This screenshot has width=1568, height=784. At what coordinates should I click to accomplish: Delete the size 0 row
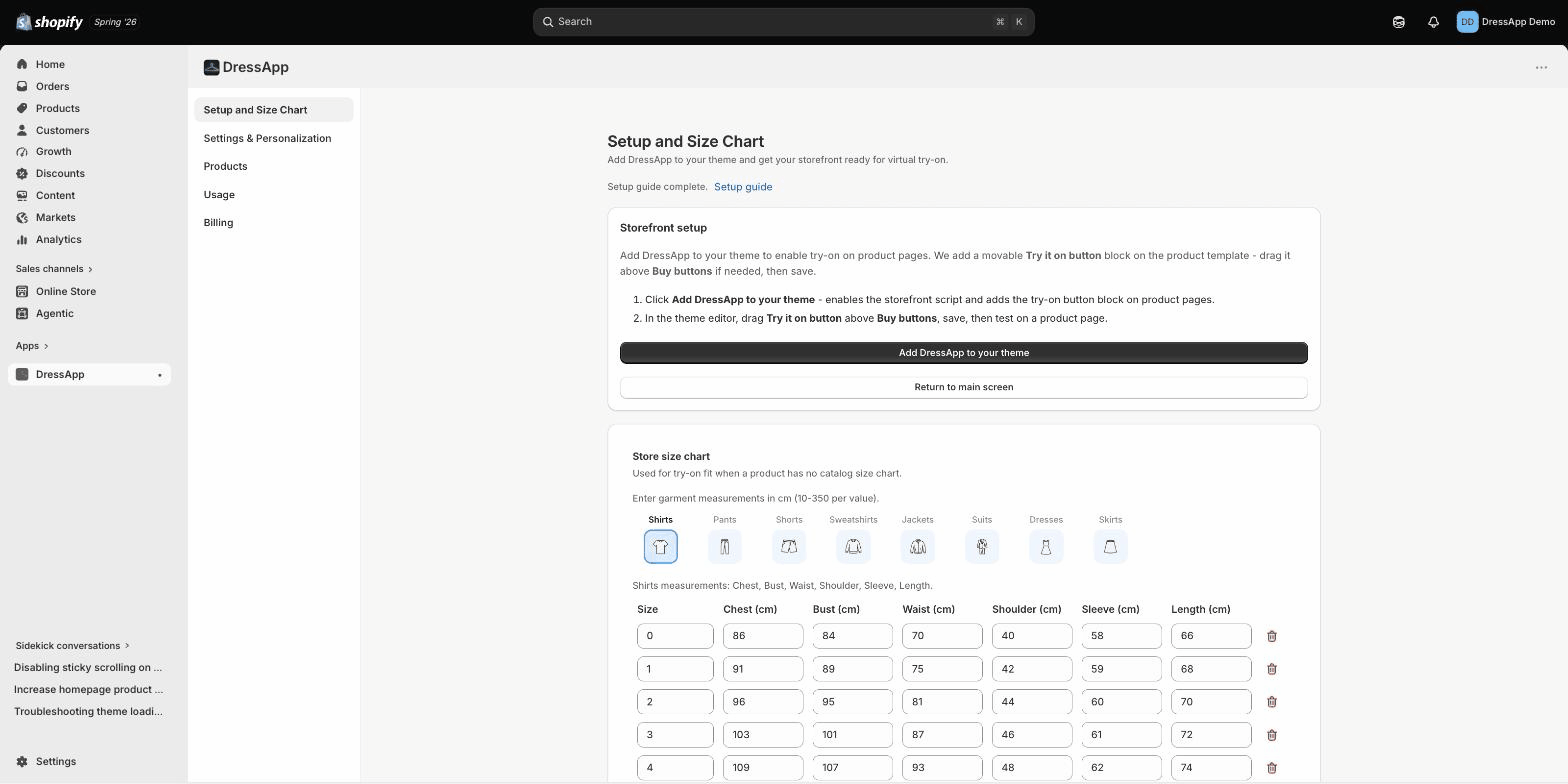coord(1272,636)
